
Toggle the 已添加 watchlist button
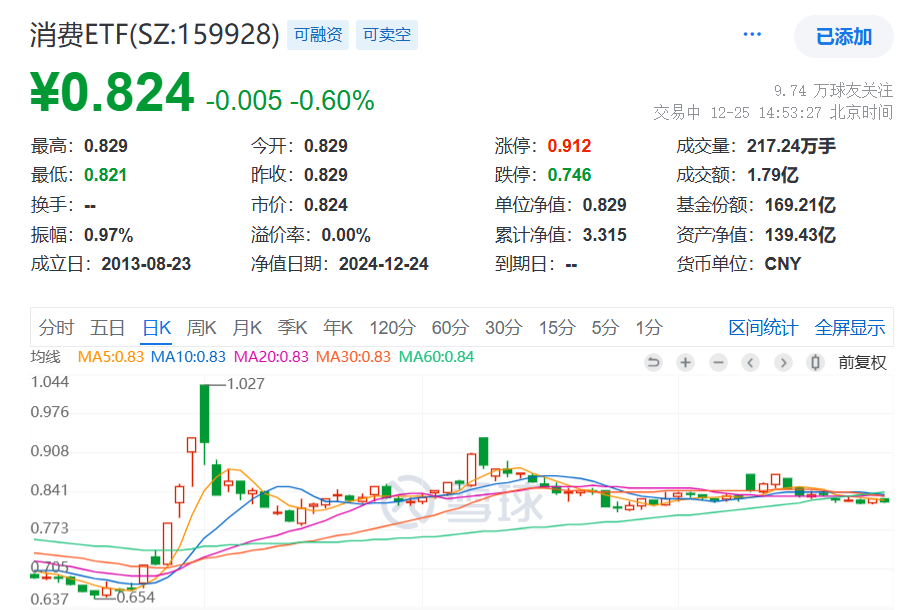pyautogui.click(x=843, y=37)
